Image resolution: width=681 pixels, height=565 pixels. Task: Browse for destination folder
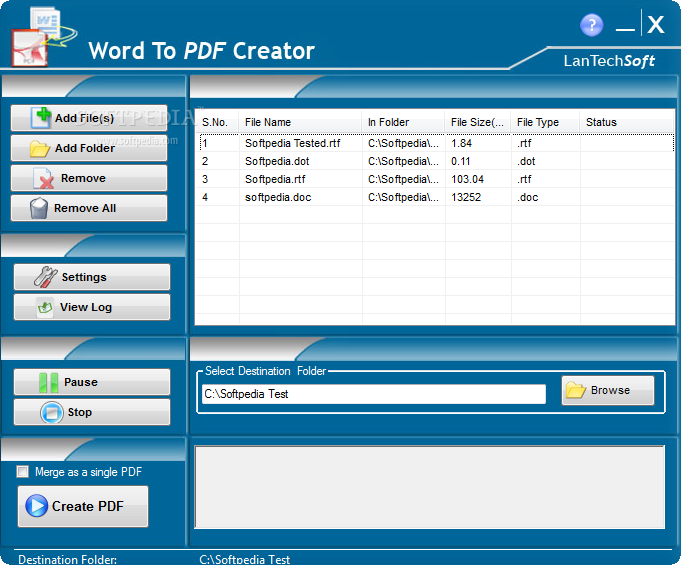[x=608, y=390]
